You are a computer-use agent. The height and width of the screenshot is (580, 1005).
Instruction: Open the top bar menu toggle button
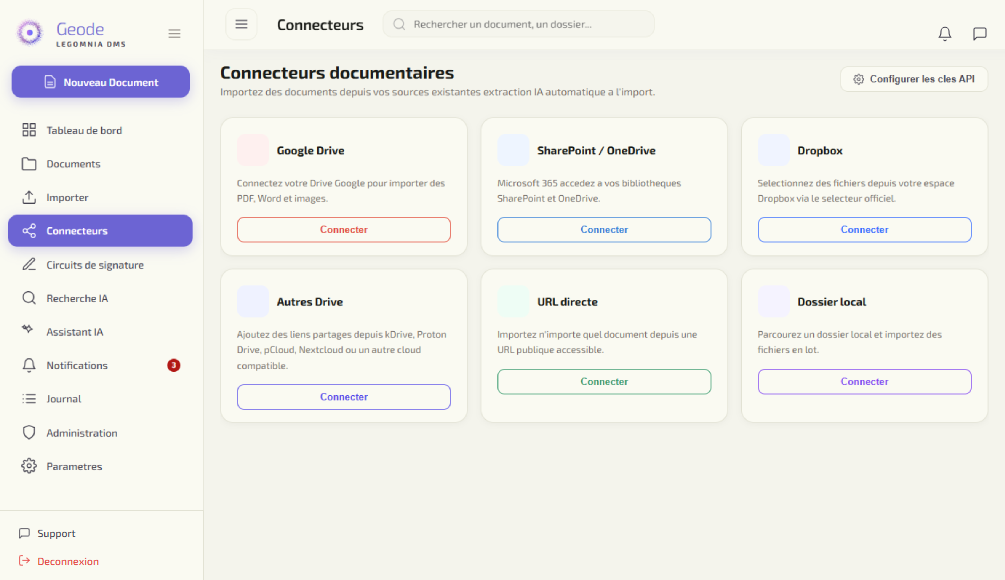[242, 24]
